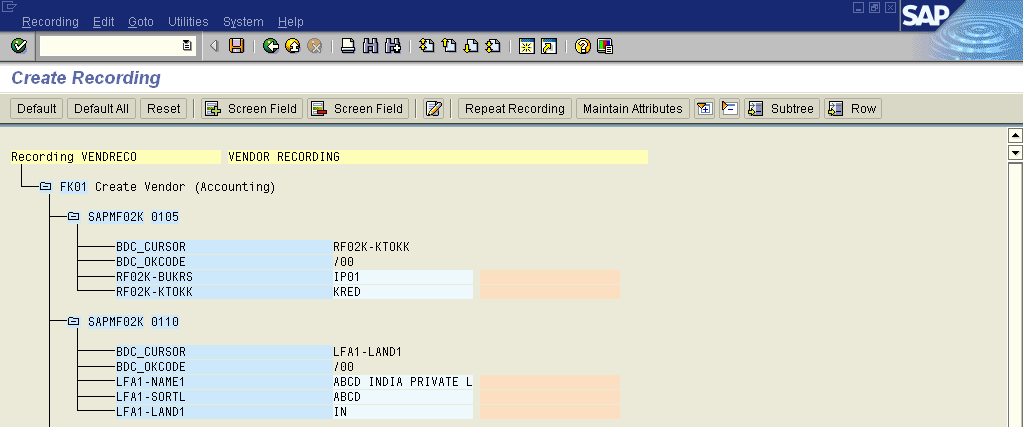Open the Utilities menu
The image size is (1023, 427).
[x=188, y=21]
